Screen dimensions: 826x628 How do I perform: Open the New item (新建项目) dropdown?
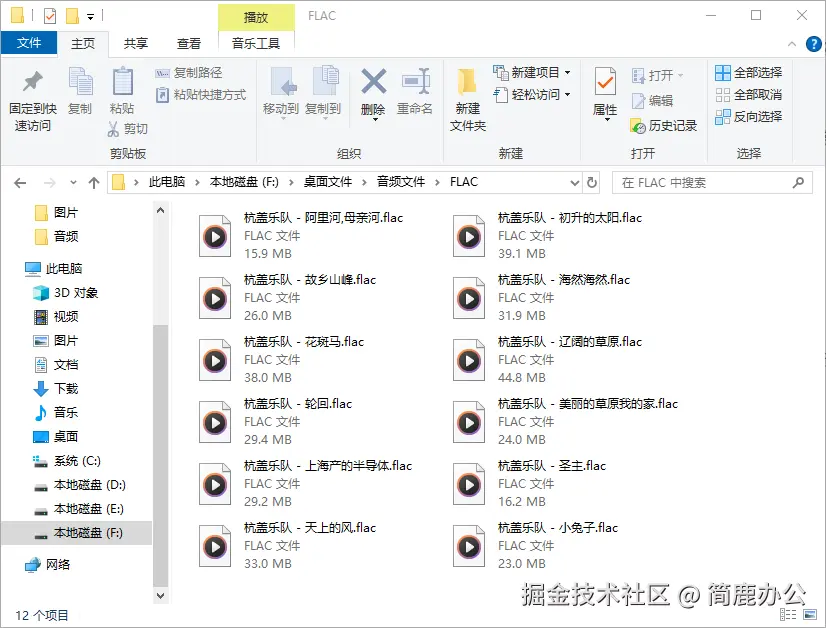532,72
